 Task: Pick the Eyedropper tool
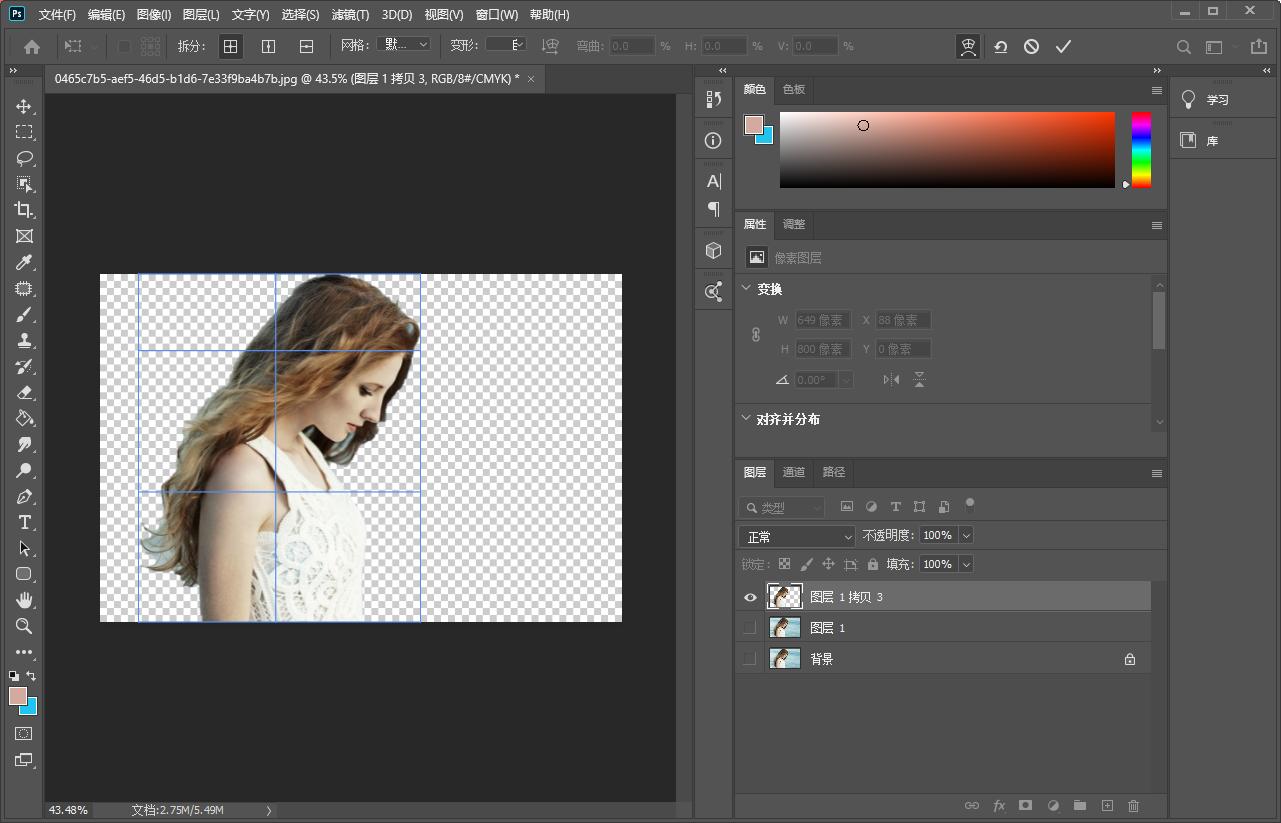click(24, 262)
